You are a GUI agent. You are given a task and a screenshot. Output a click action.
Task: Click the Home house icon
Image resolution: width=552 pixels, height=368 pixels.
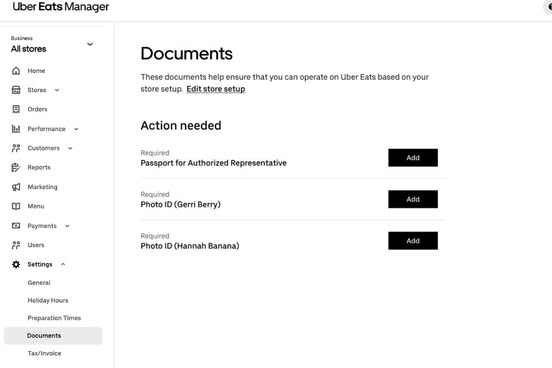click(x=16, y=71)
